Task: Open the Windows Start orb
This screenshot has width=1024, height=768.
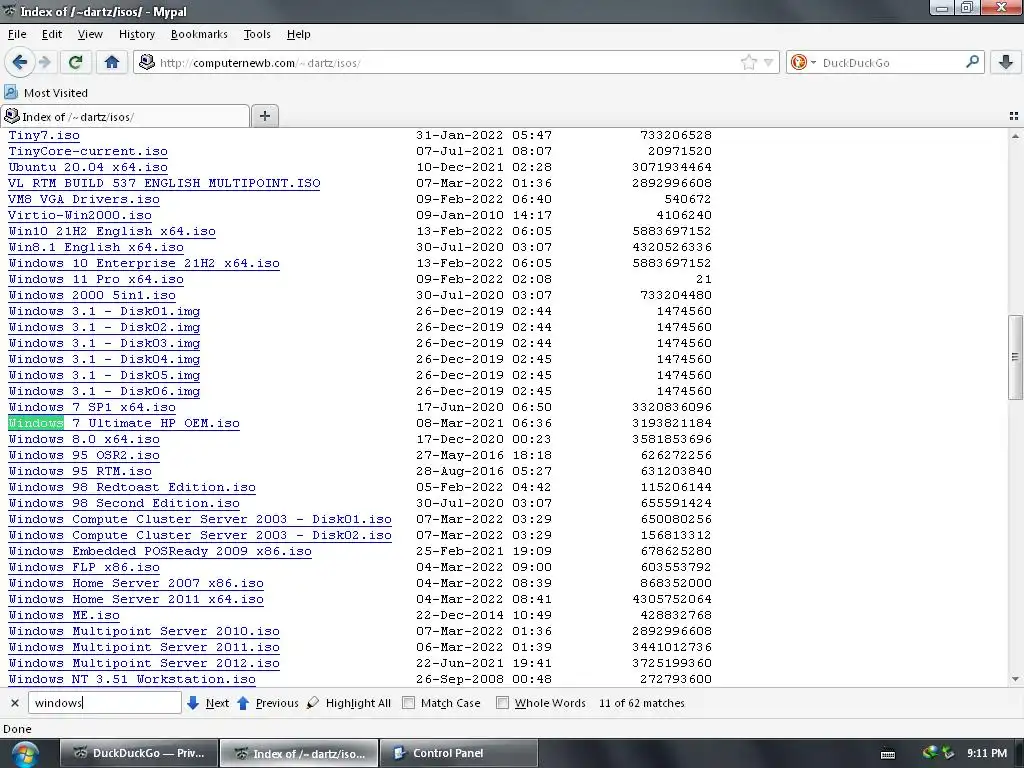Action: click(25, 754)
